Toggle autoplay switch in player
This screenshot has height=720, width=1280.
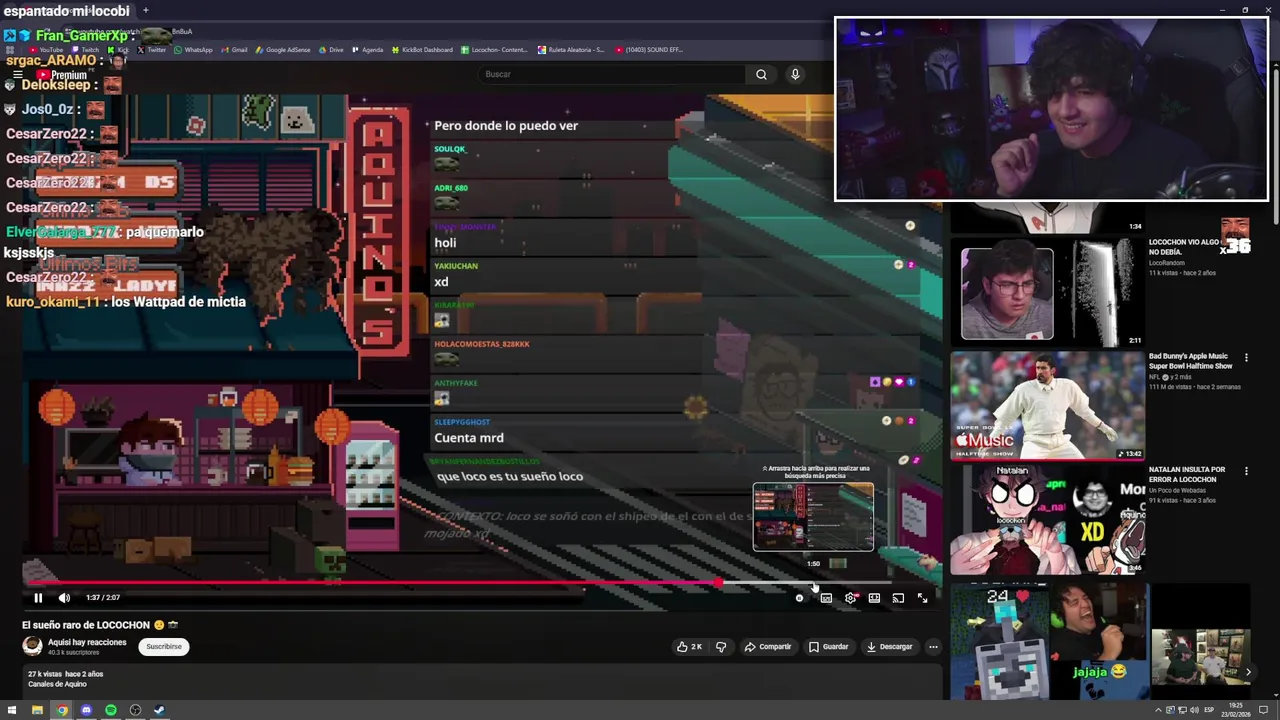[799, 598]
